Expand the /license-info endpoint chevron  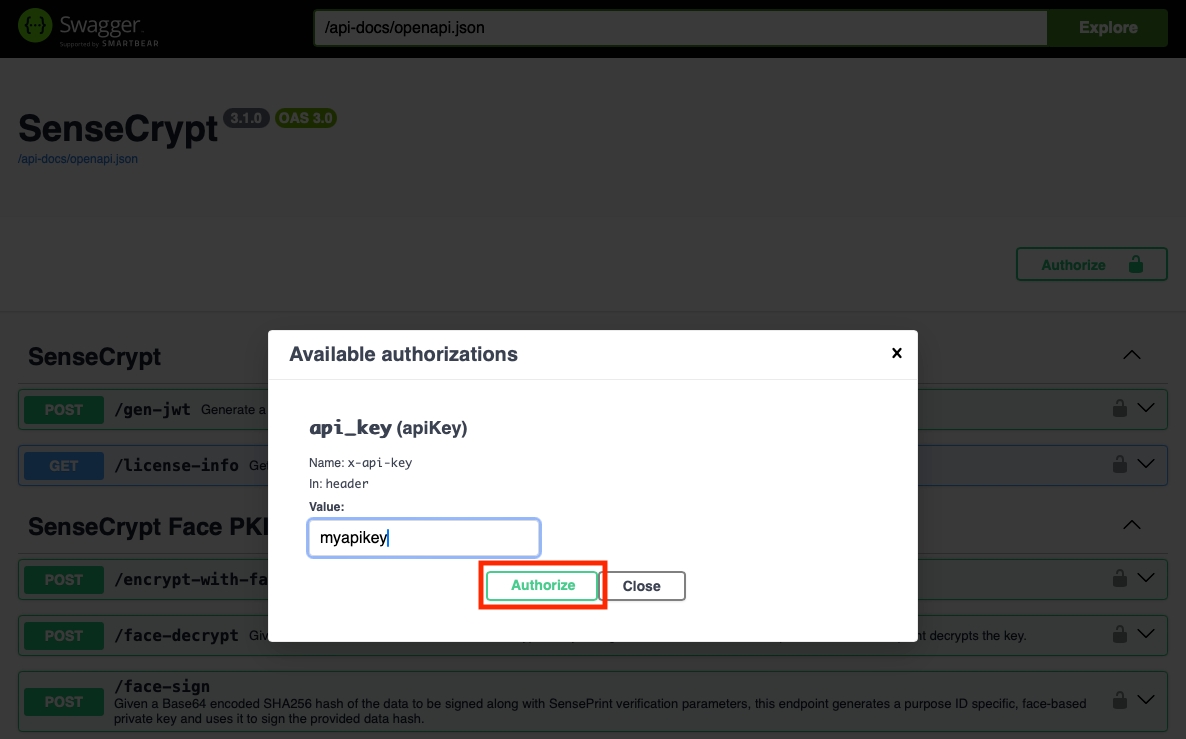point(1146,465)
